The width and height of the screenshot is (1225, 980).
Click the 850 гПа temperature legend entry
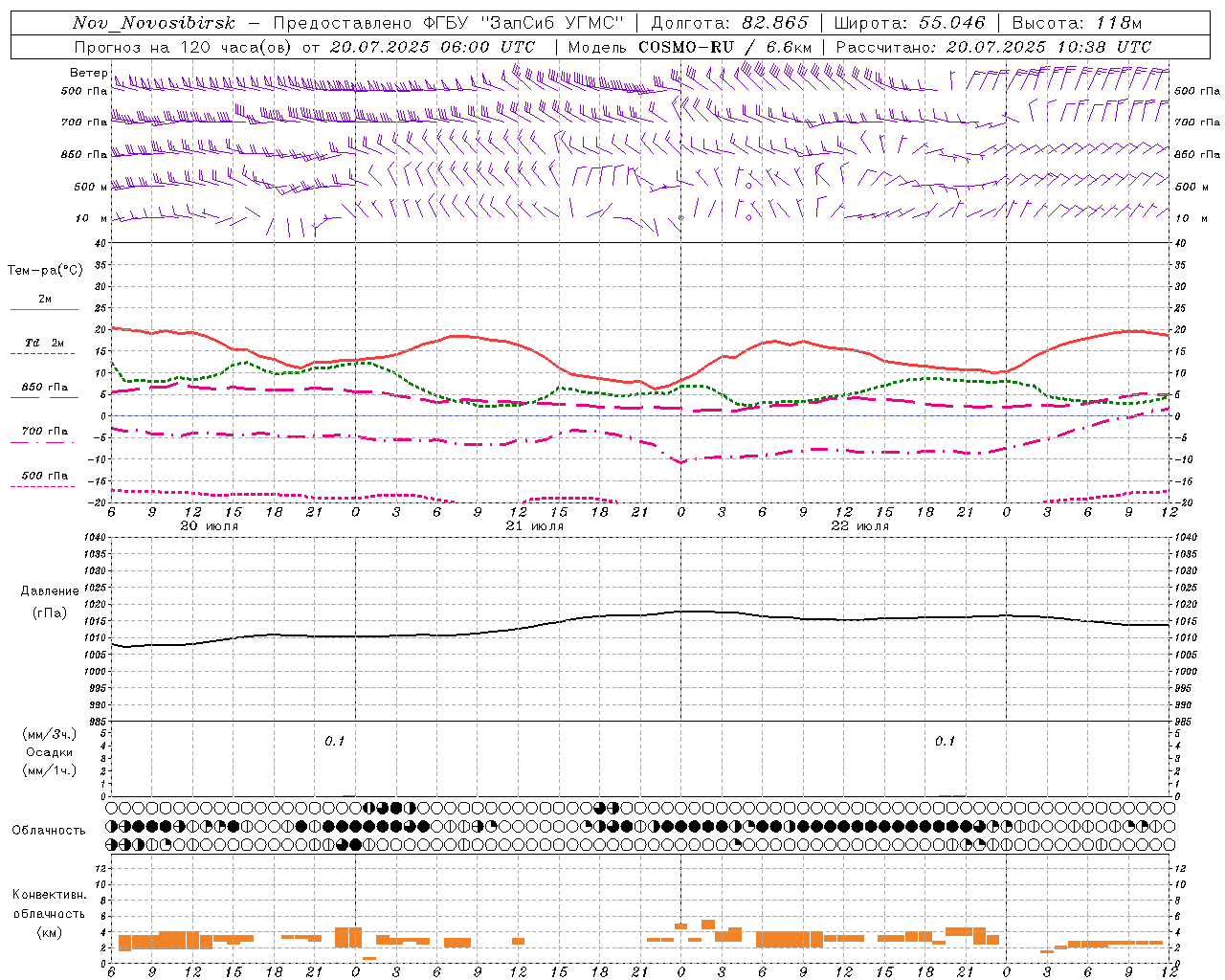coord(45,387)
